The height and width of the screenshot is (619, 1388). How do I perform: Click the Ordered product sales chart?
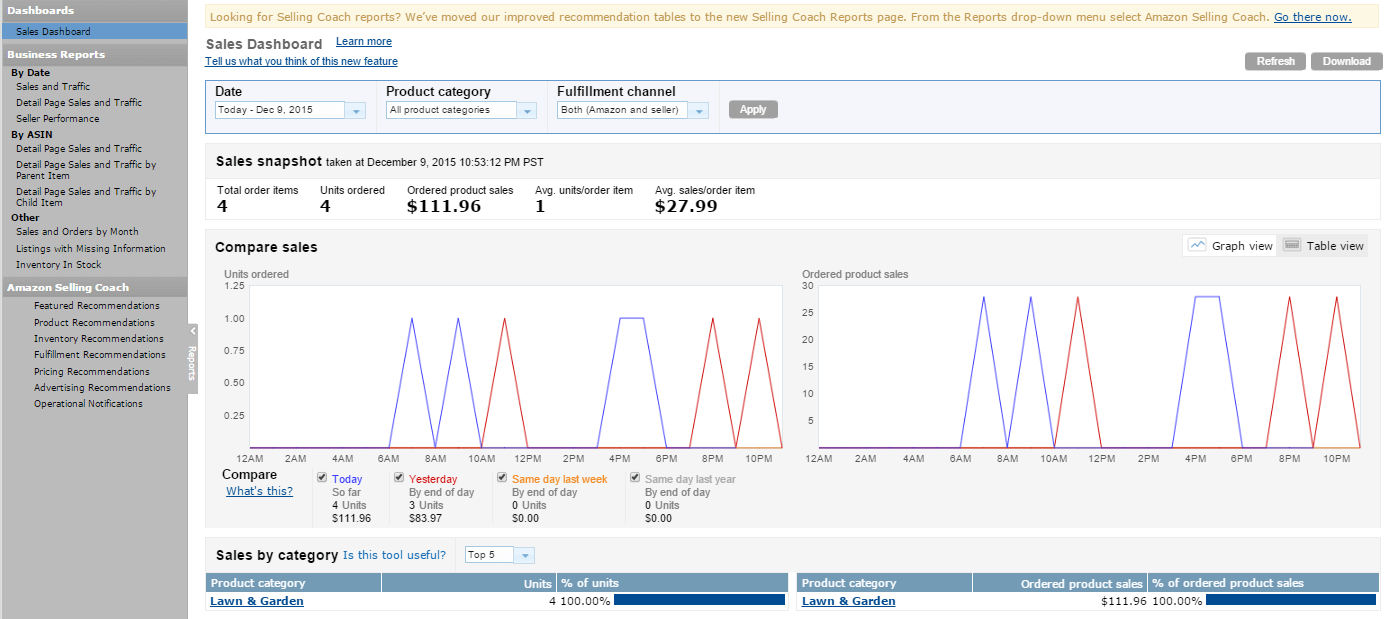coord(1089,366)
